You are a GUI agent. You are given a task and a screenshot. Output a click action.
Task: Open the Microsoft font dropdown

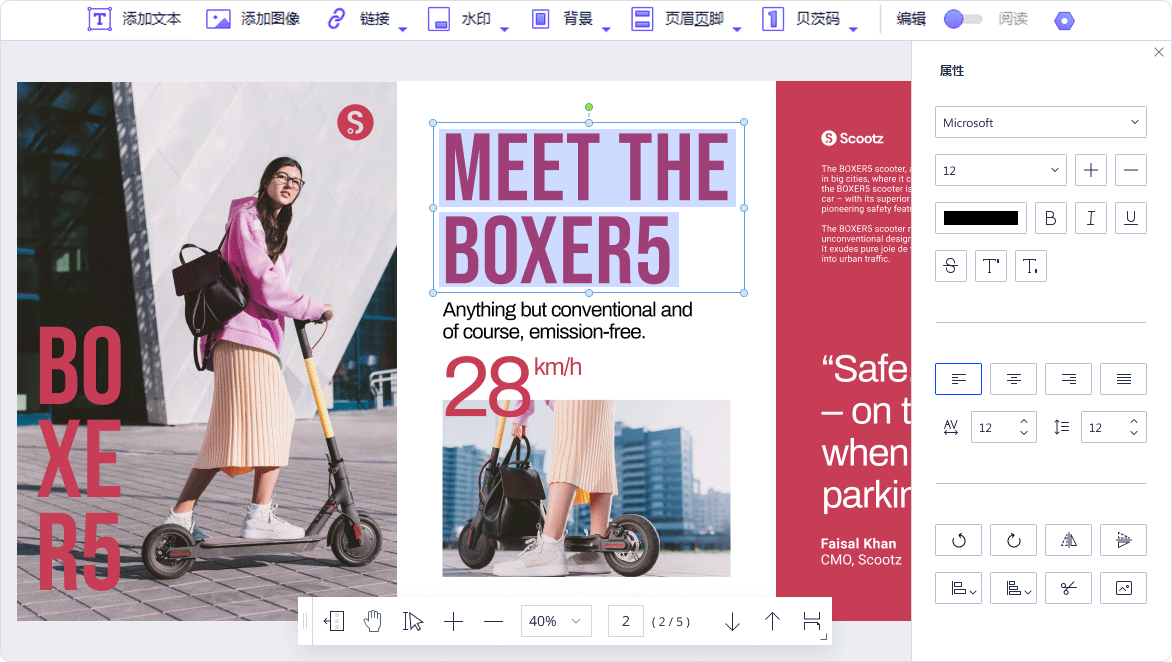coord(1040,122)
